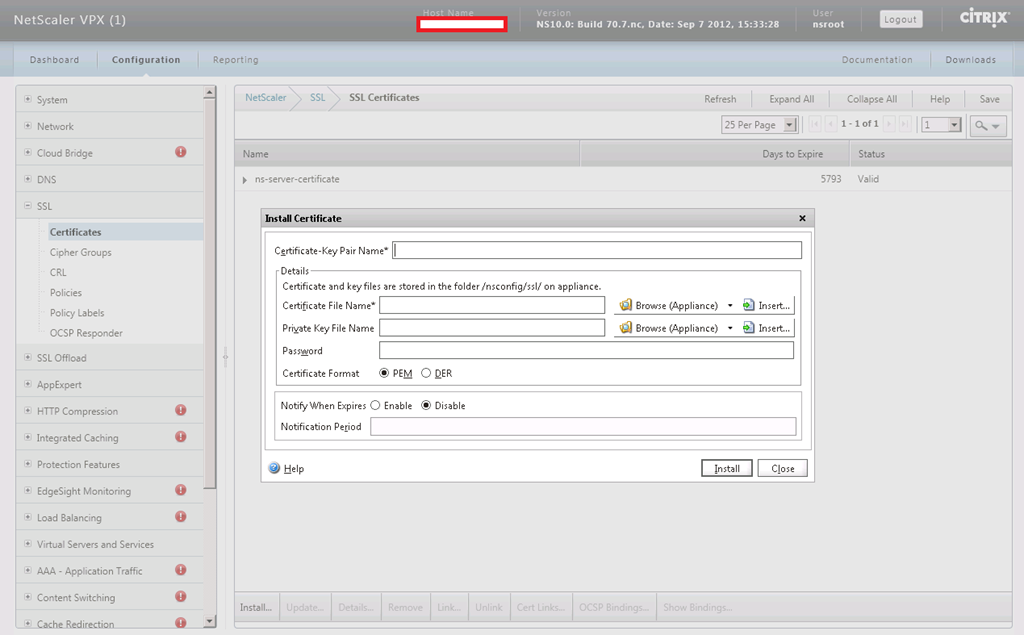Click the search magnifier icon in toolbar

pyautogui.click(x=982, y=125)
